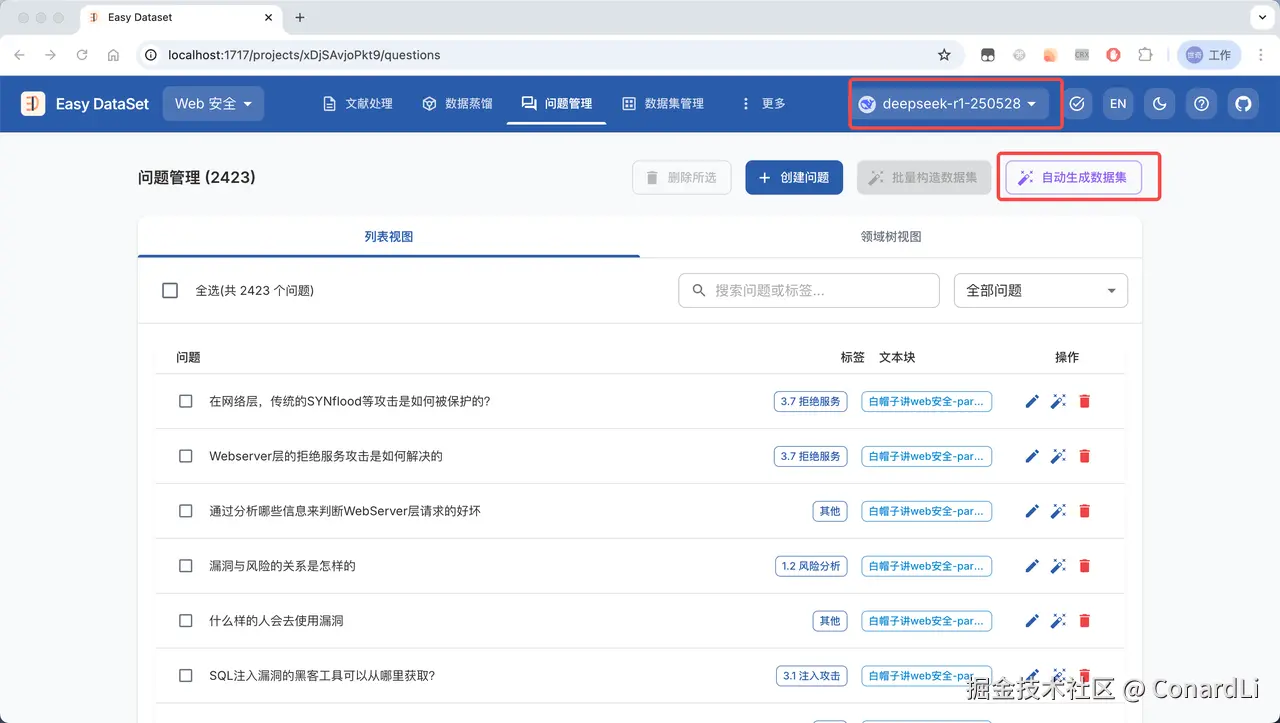The height and width of the screenshot is (723, 1280).
Task: Click the 删除所选 button
Action: (681, 177)
